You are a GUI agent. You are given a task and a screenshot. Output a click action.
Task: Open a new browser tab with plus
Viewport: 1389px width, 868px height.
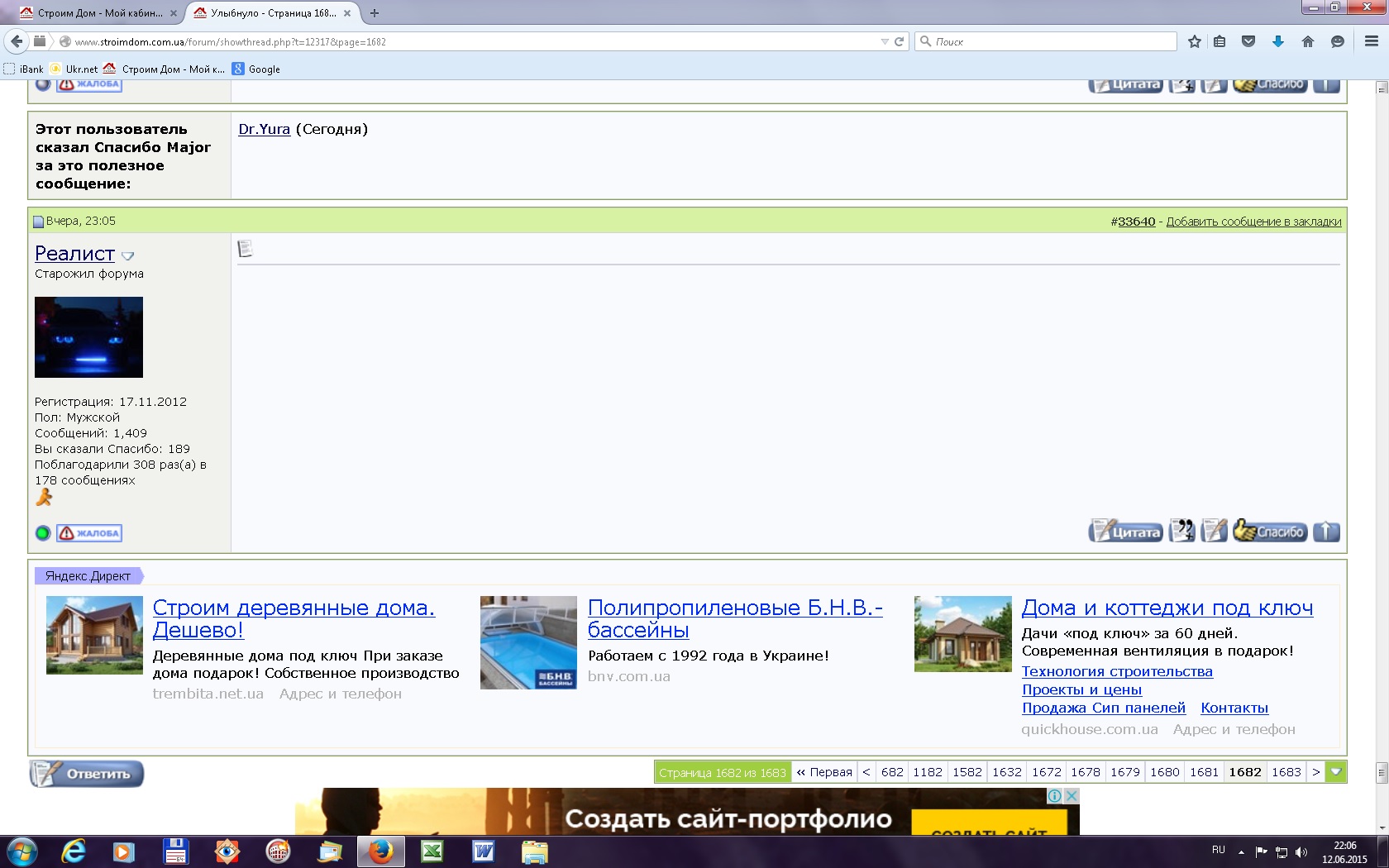click(x=375, y=13)
